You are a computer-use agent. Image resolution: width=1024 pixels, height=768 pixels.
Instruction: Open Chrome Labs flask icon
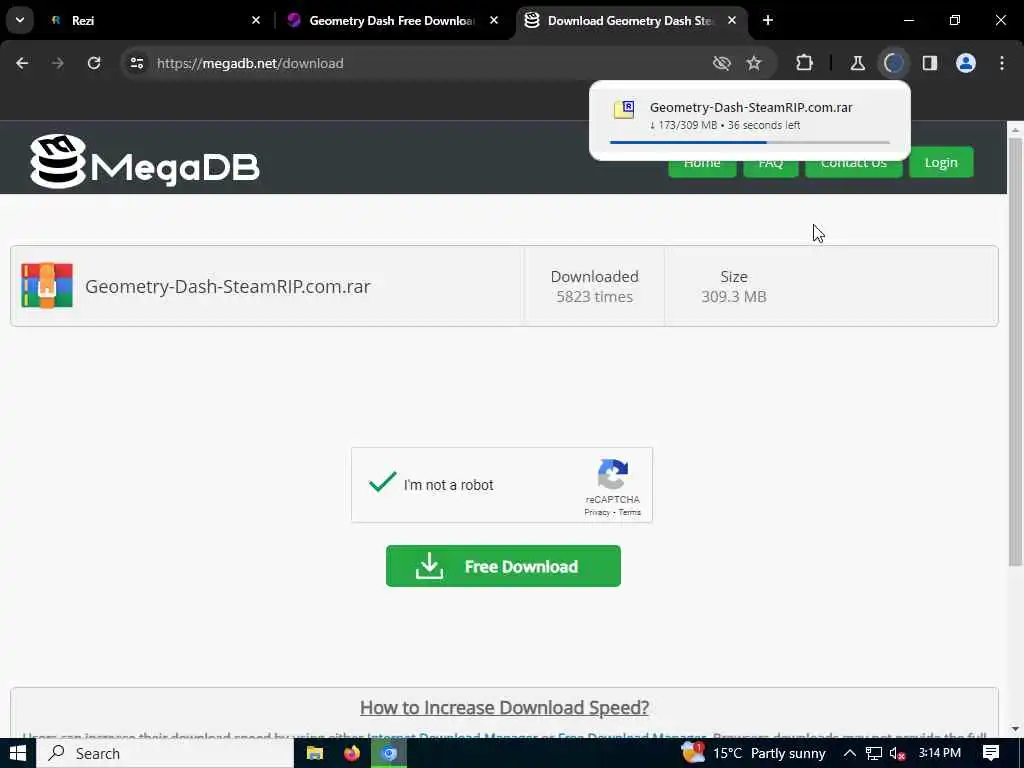[857, 63]
